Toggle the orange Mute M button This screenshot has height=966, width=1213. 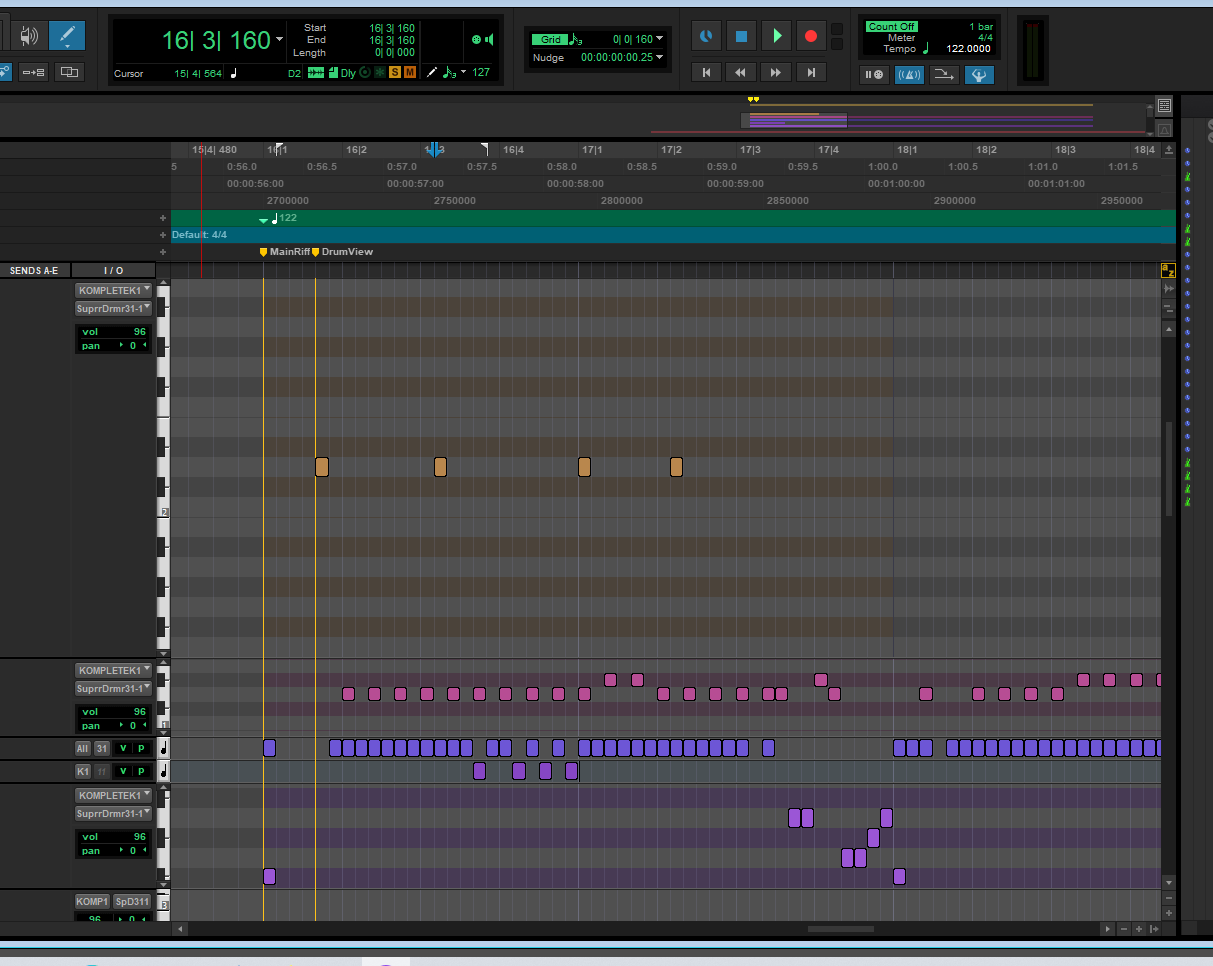pyautogui.click(x=410, y=73)
